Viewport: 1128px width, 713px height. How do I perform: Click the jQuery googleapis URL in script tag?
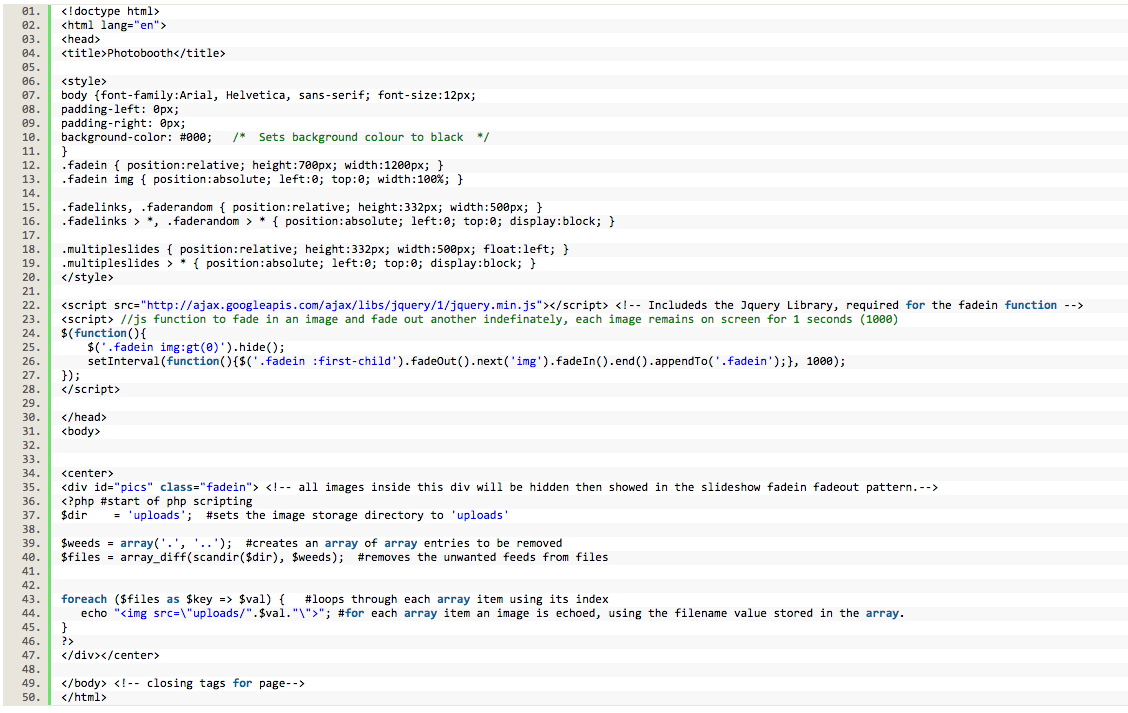click(343, 305)
